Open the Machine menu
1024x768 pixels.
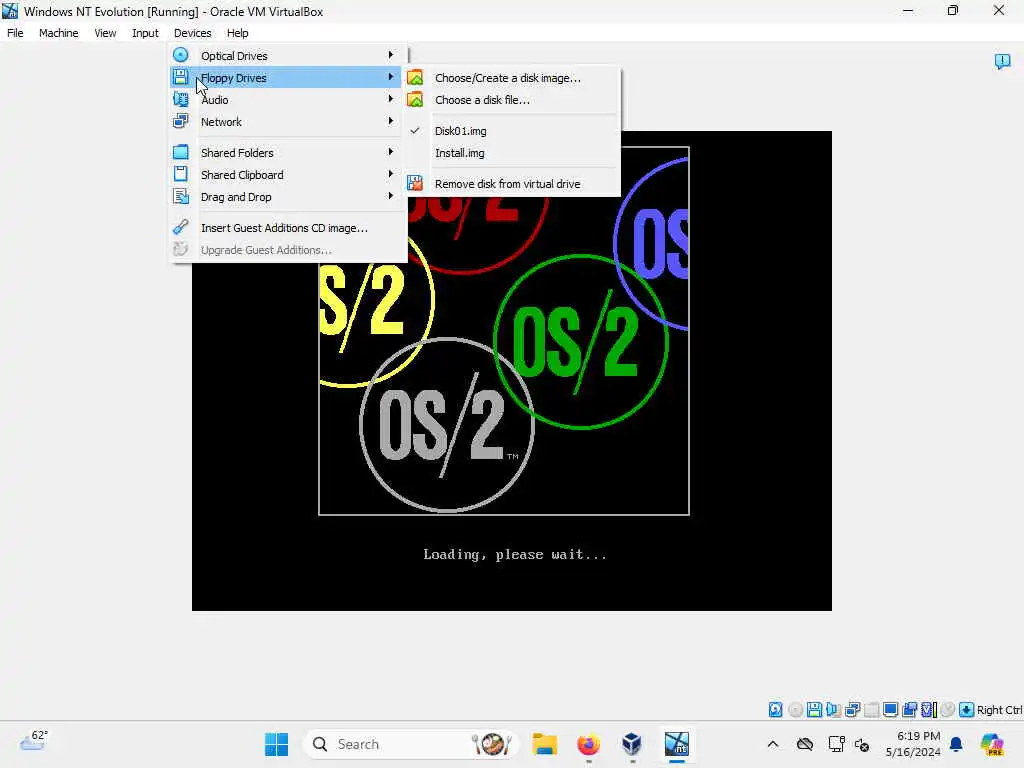(58, 33)
